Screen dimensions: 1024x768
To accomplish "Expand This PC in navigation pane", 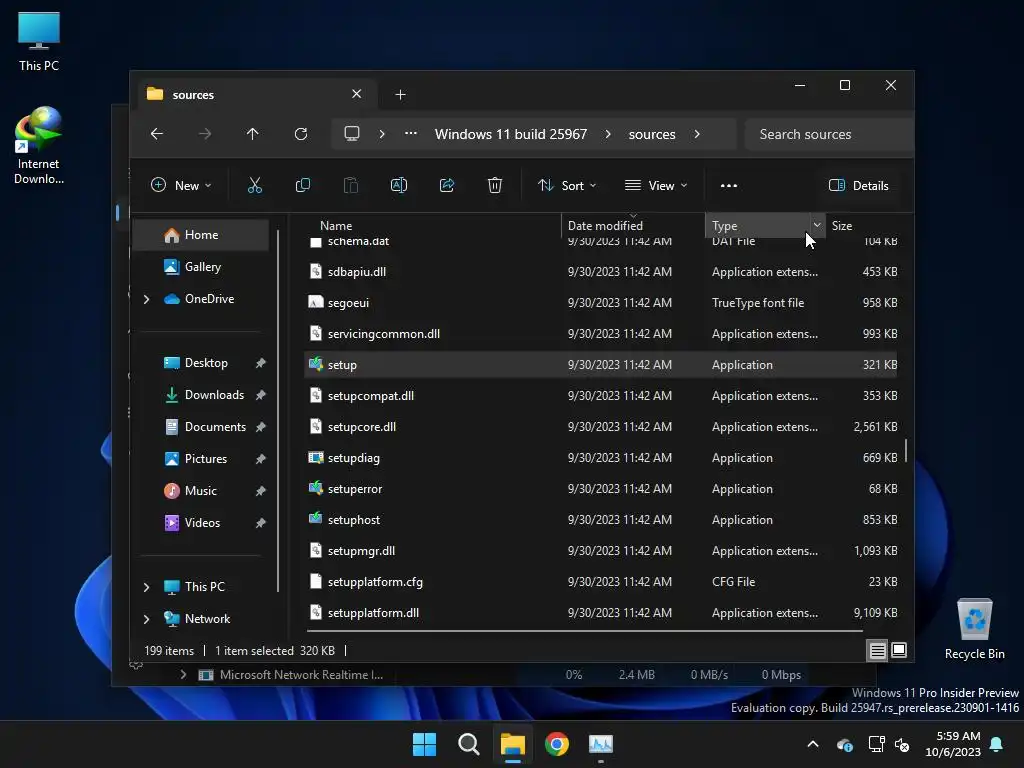I will [146, 587].
